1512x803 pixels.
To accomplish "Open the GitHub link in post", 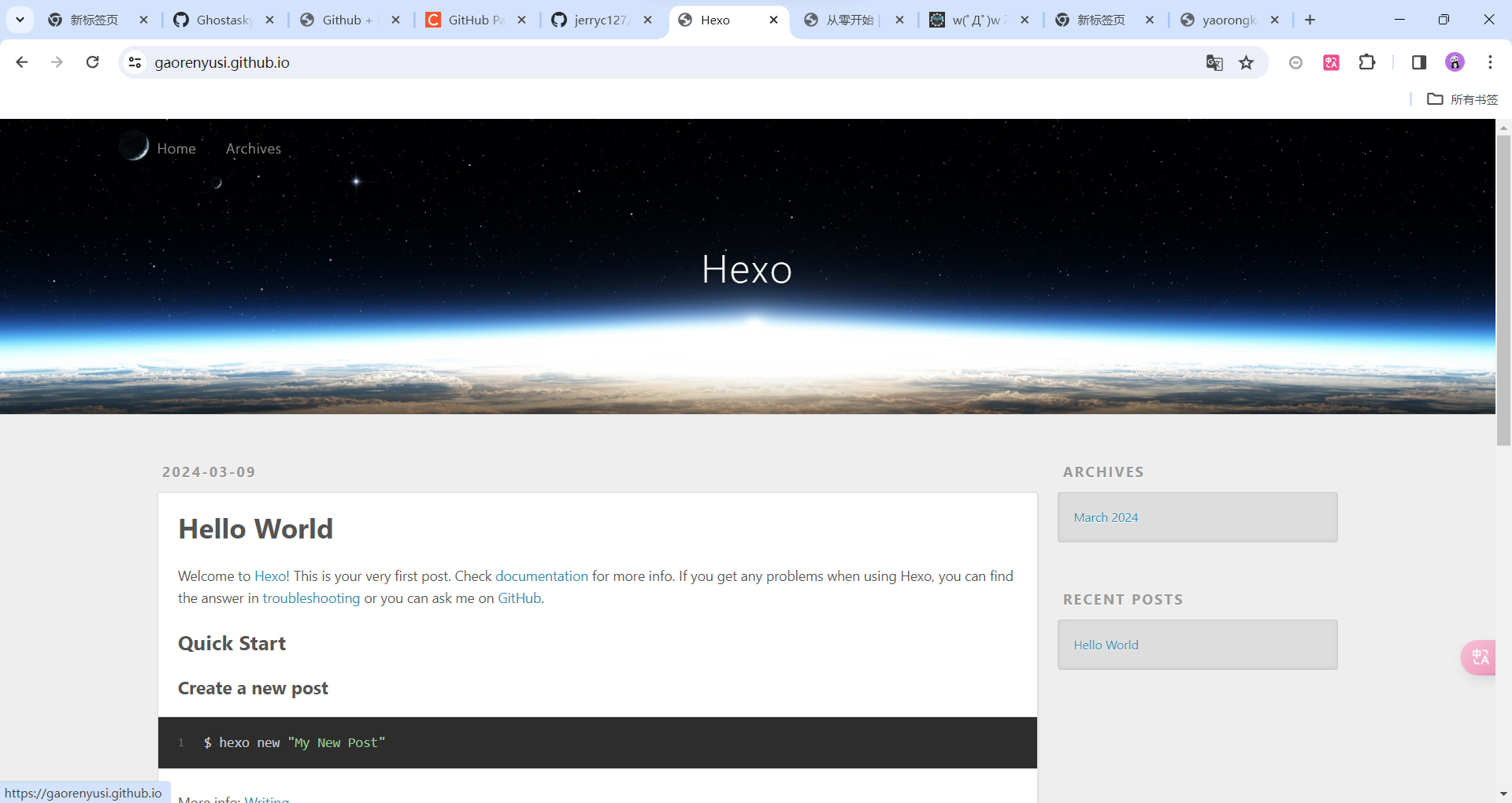I will 519,598.
